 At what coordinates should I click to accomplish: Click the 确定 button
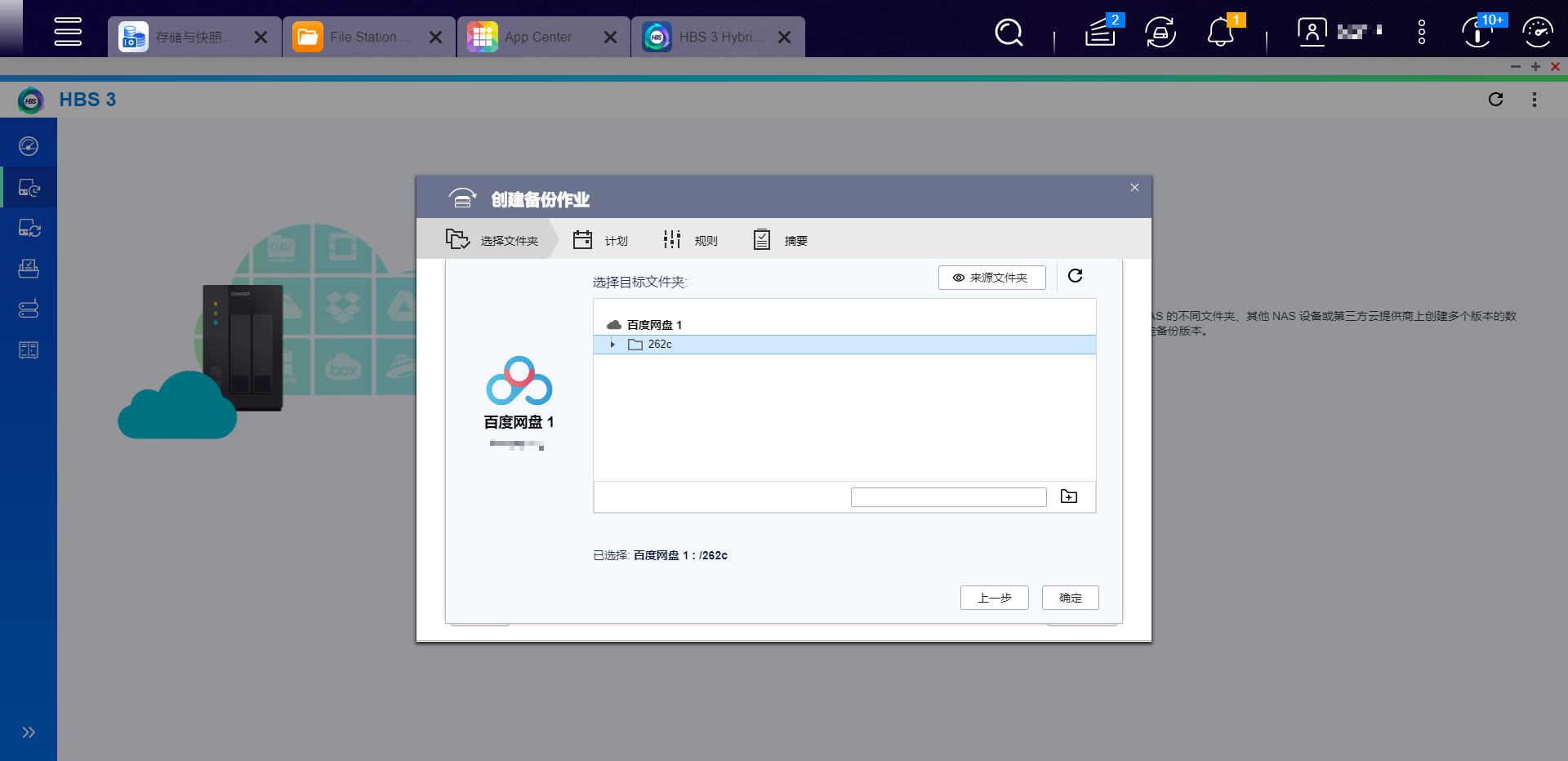coord(1070,598)
